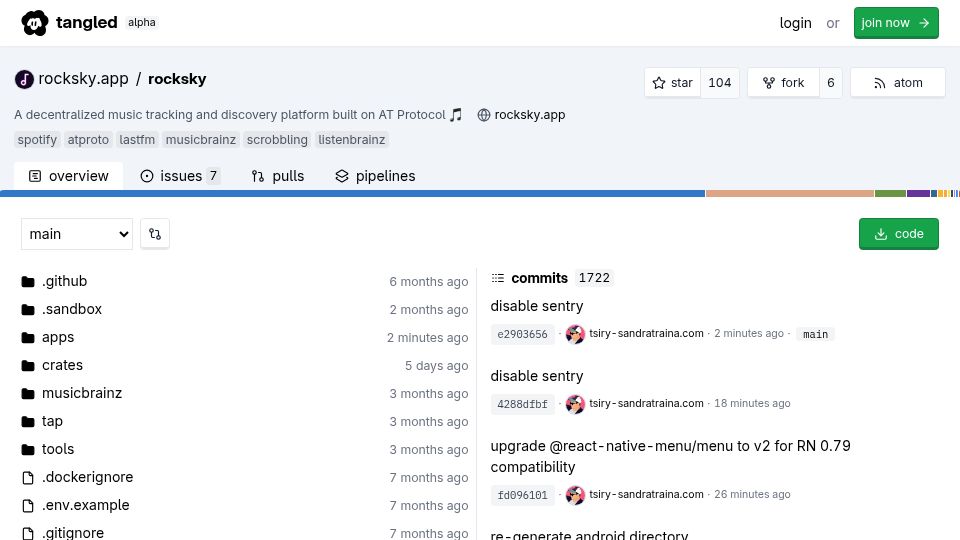Click the tools folder icon
This screenshot has width=960, height=540.
tap(28, 450)
